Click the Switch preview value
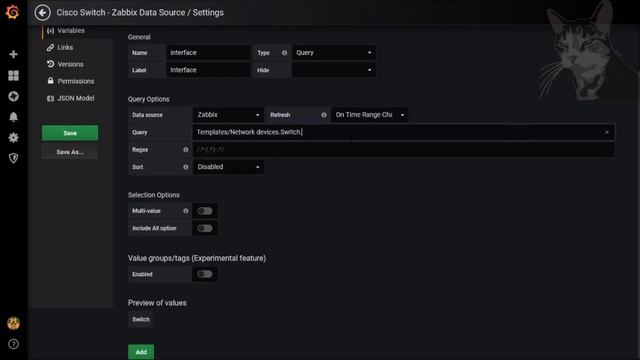 click(141, 319)
